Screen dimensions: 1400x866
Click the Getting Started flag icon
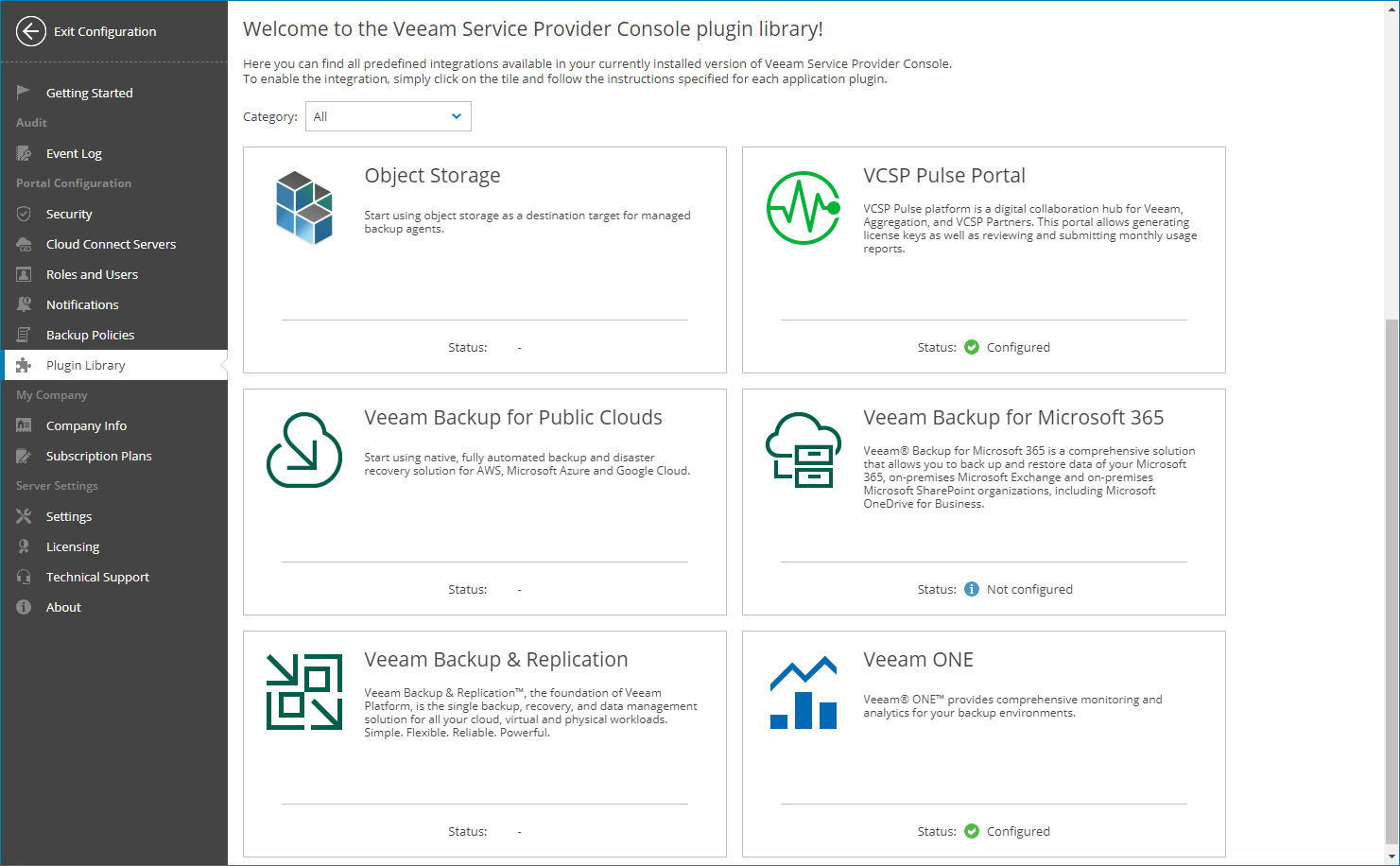point(24,93)
